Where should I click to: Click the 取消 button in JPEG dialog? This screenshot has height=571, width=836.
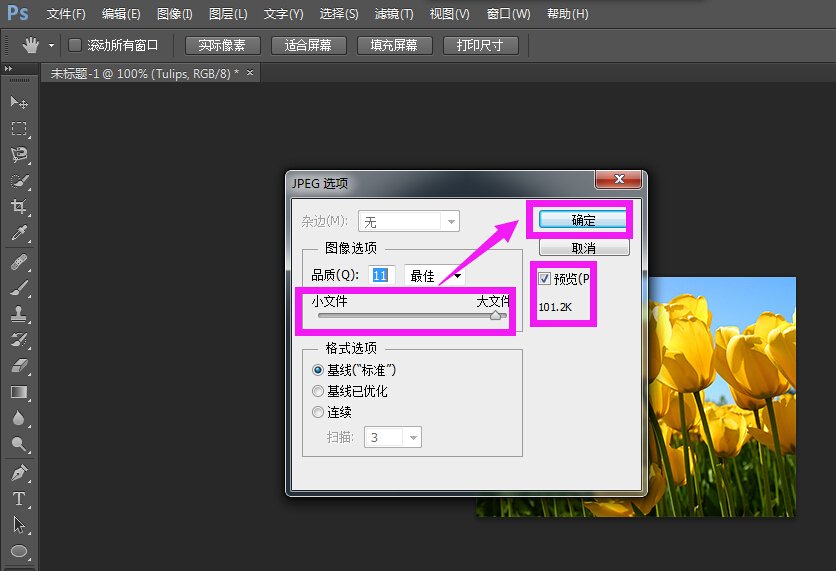point(583,247)
